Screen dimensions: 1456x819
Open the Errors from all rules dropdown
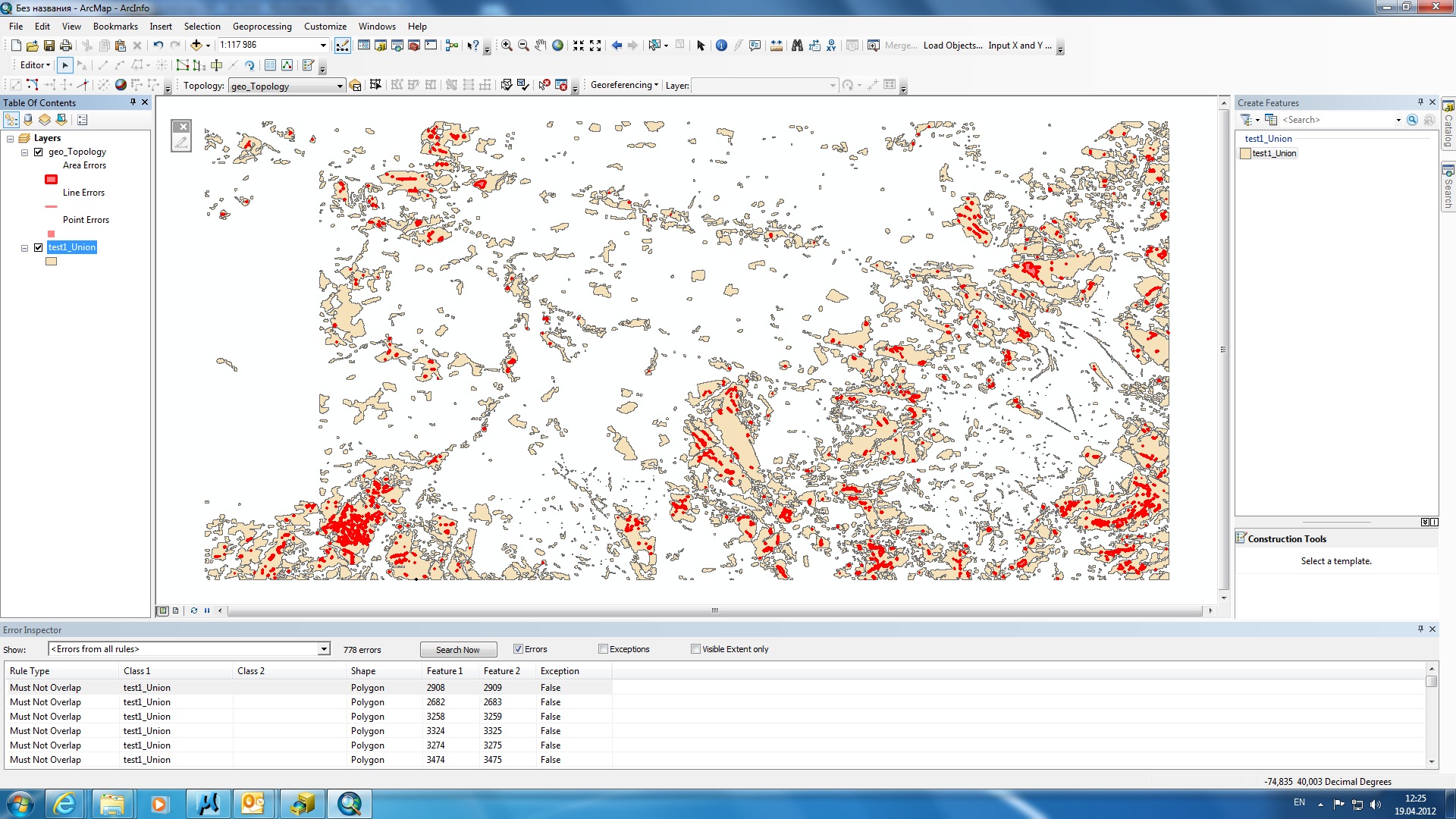click(x=324, y=649)
